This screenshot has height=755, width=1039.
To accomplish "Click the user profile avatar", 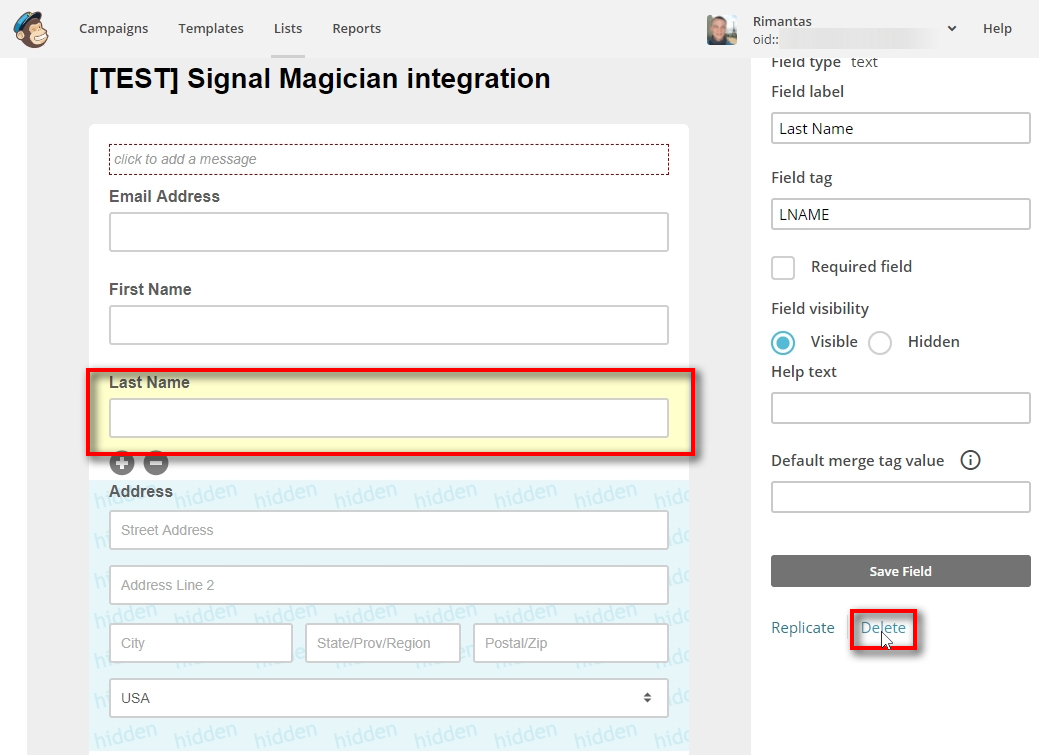I will 722,30.
